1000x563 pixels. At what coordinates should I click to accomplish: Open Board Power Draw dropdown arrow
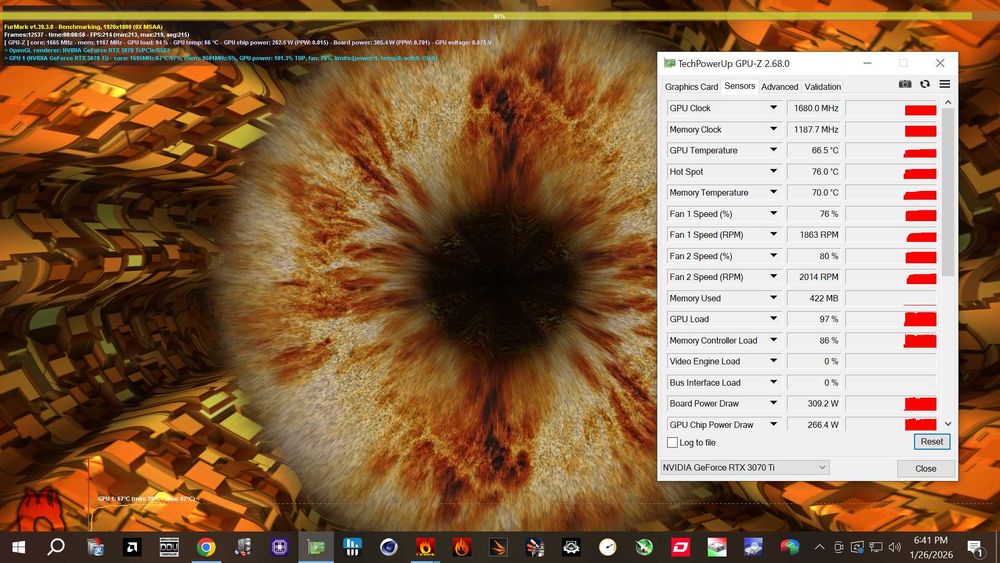(773, 403)
